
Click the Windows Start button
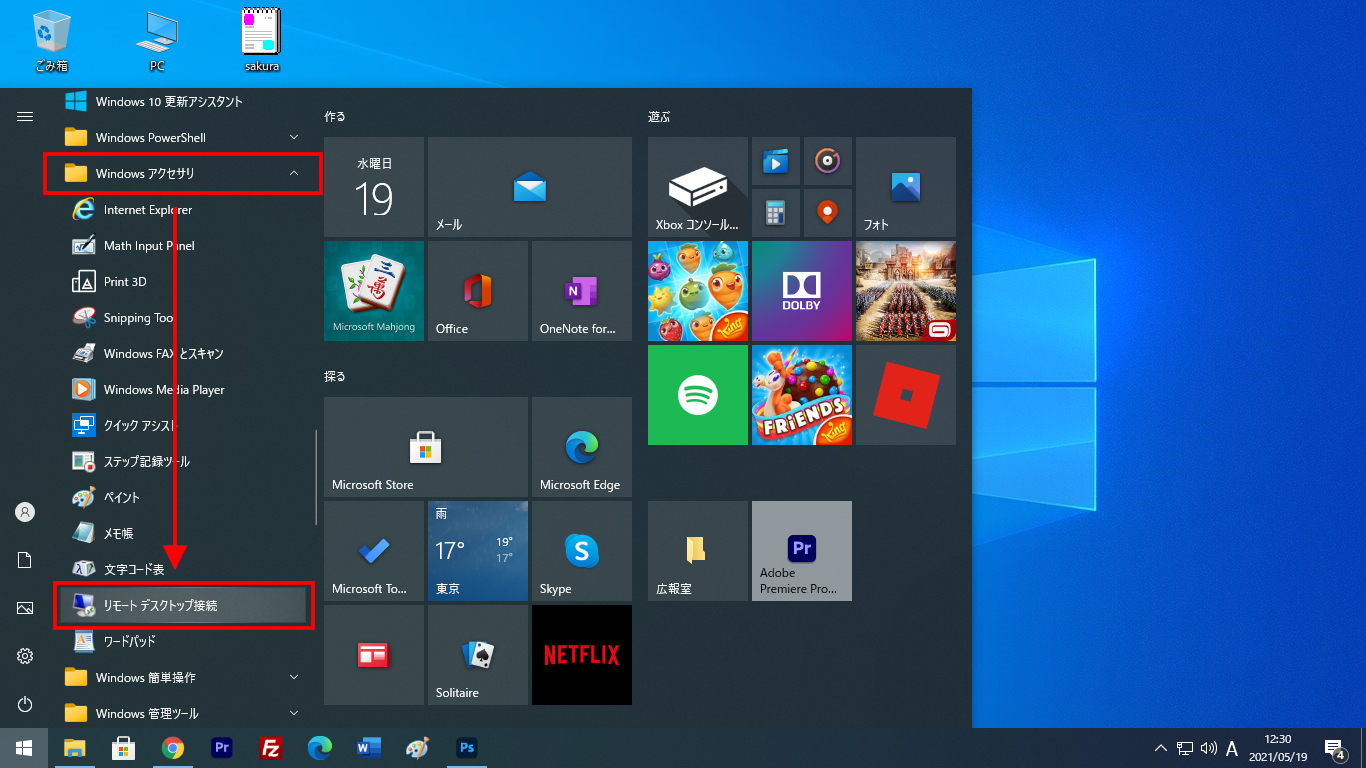[24, 748]
